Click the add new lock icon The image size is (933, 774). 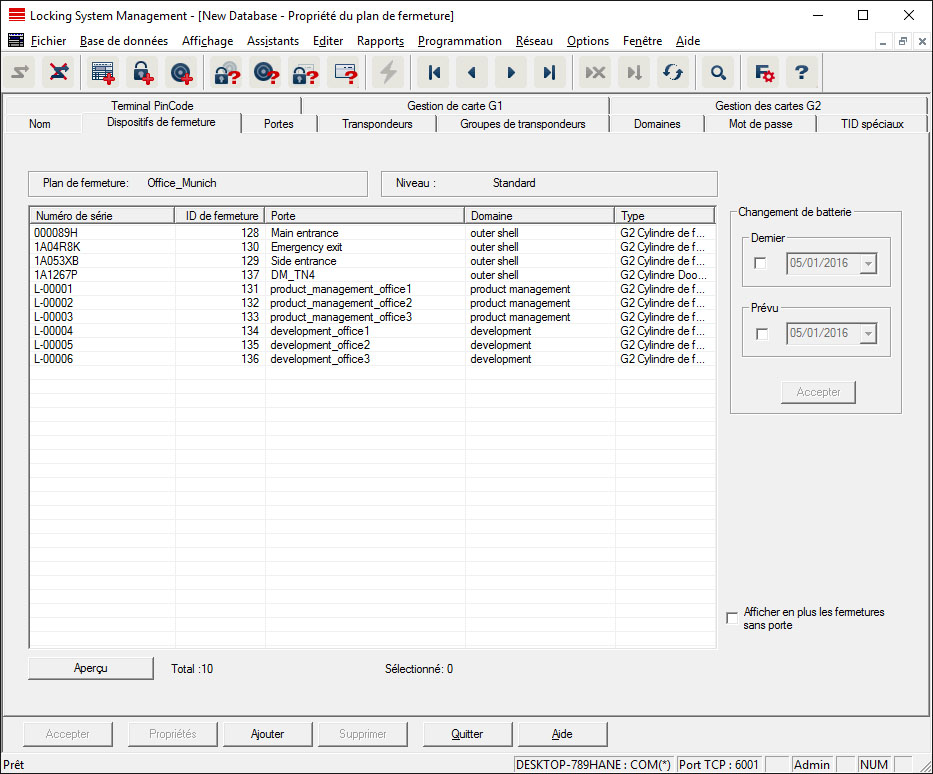point(142,72)
